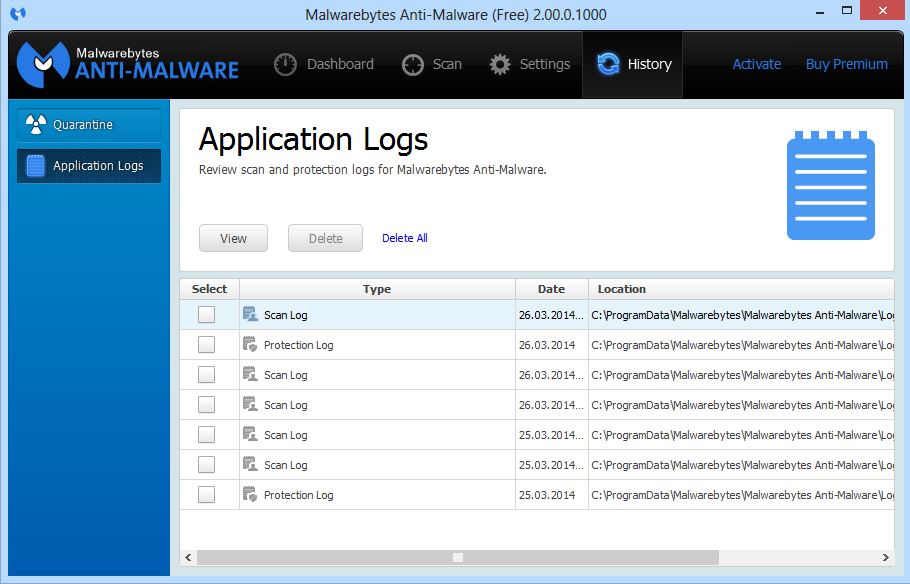Sort by the Location column header
The height and width of the screenshot is (584, 910).
click(741, 289)
